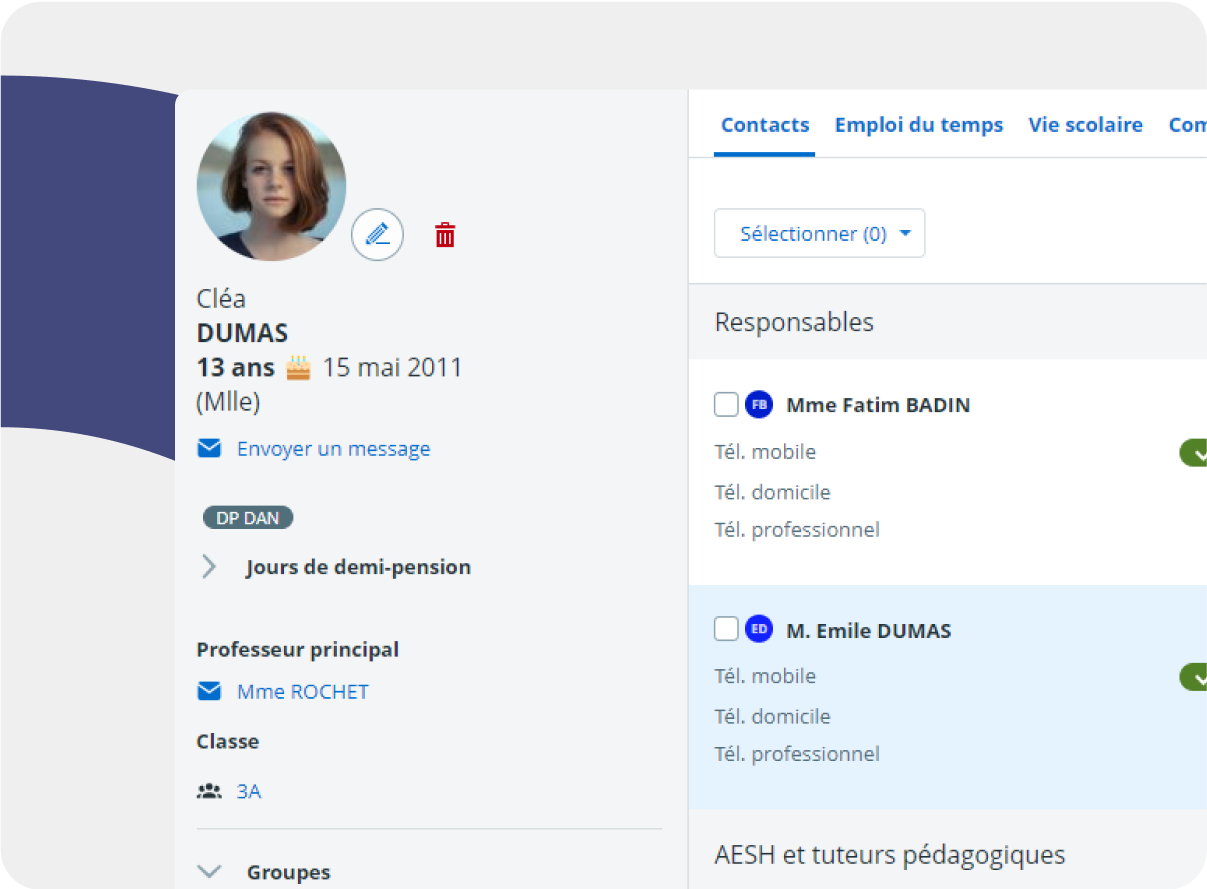This screenshot has width=1207, height=889.
Task: Toggle the Tél. mobile switch for Emile DUMAS
Action: click(1194, 677)
